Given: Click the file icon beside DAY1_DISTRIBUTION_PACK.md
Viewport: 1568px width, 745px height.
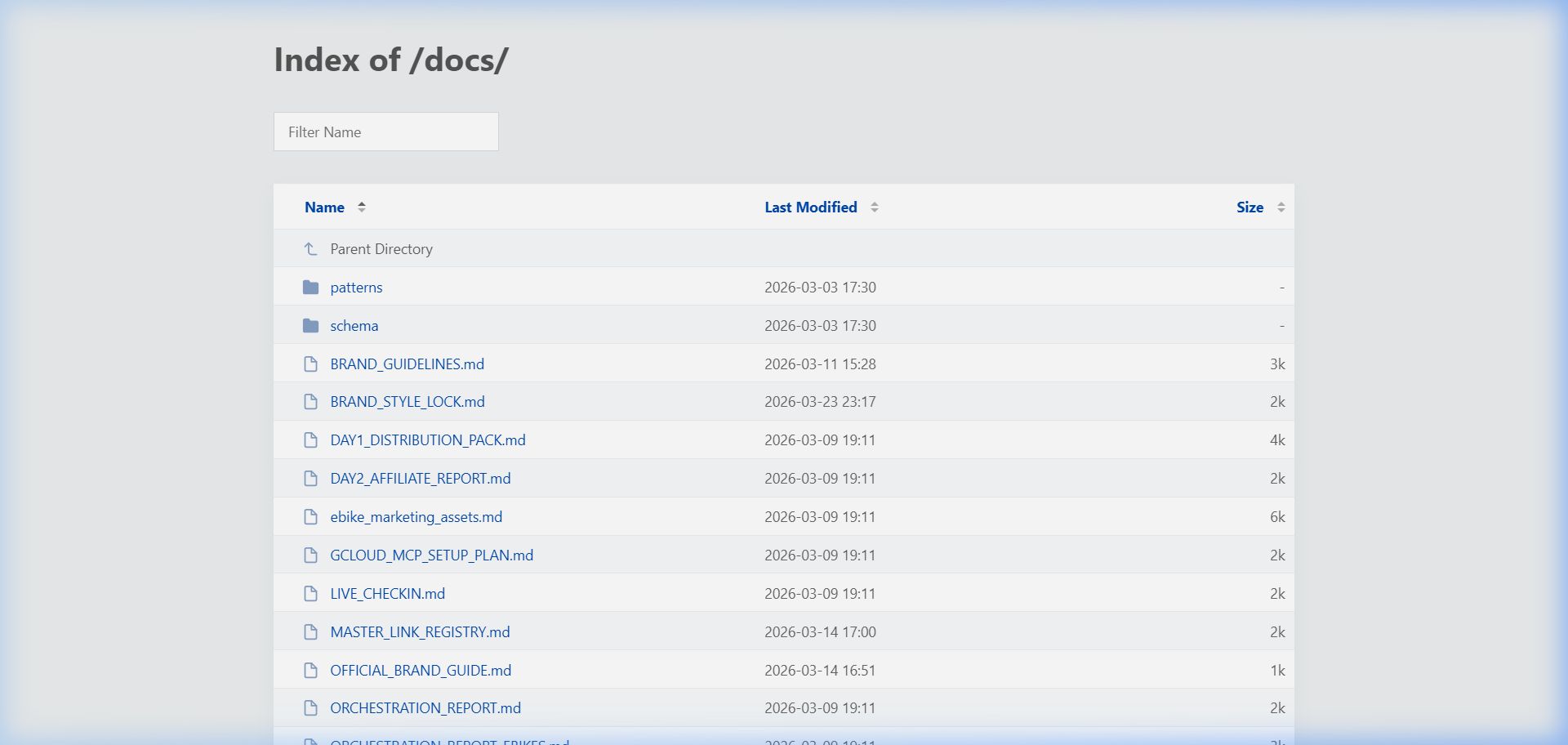Looking at the screenshot, I should coord(310,440).
